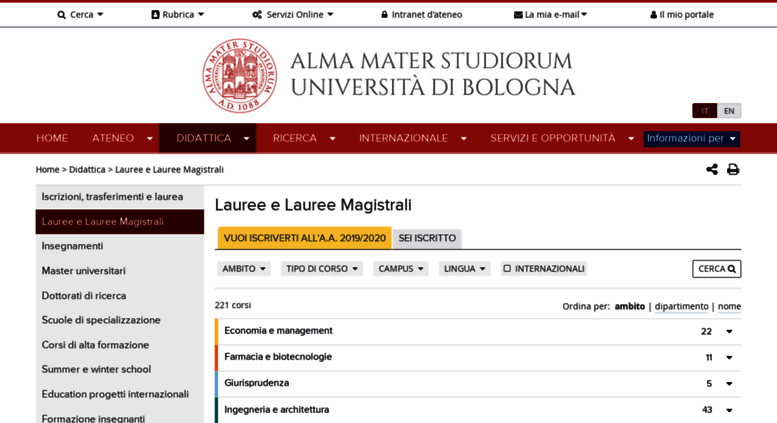Click the CERCA search button
Image resolution: width=777 pixels, height=423 pixels.
717,269
